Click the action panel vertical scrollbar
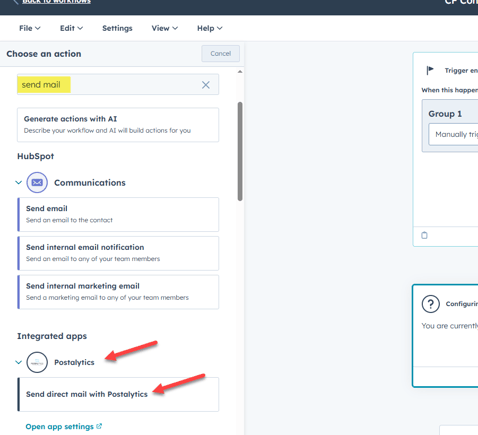The height and width of the screenshot is (435, 478). (240, 151)
